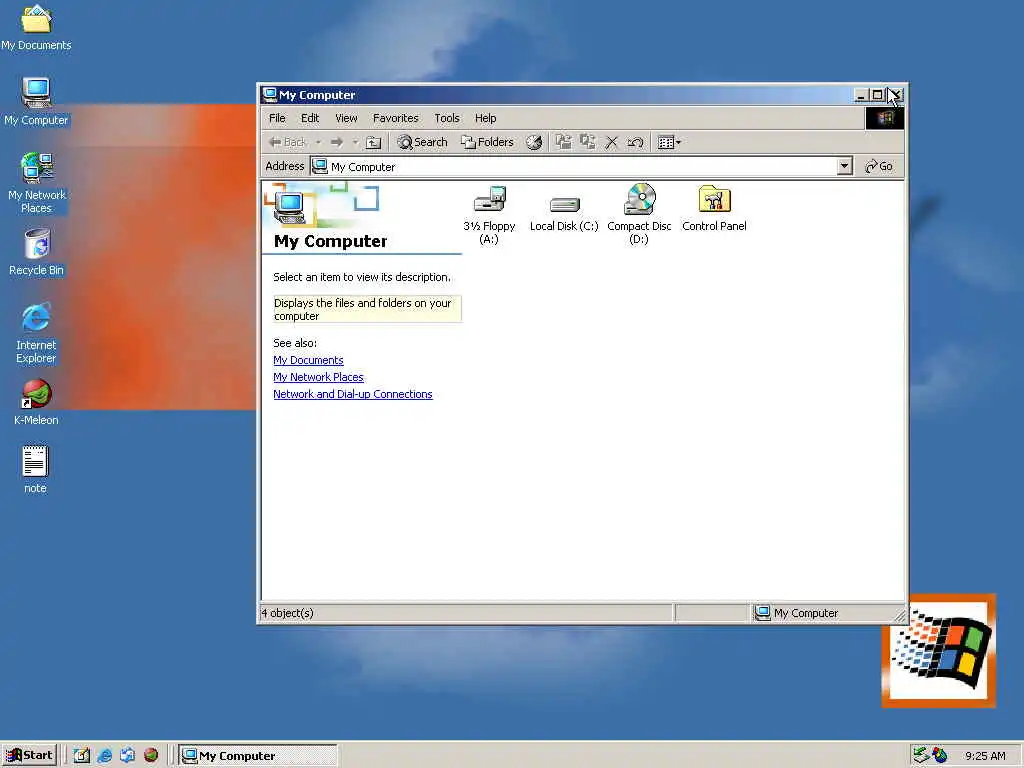1024x768 pixels.
Task: Launch K-Meleon from quick launch
Action: point(151,756)
